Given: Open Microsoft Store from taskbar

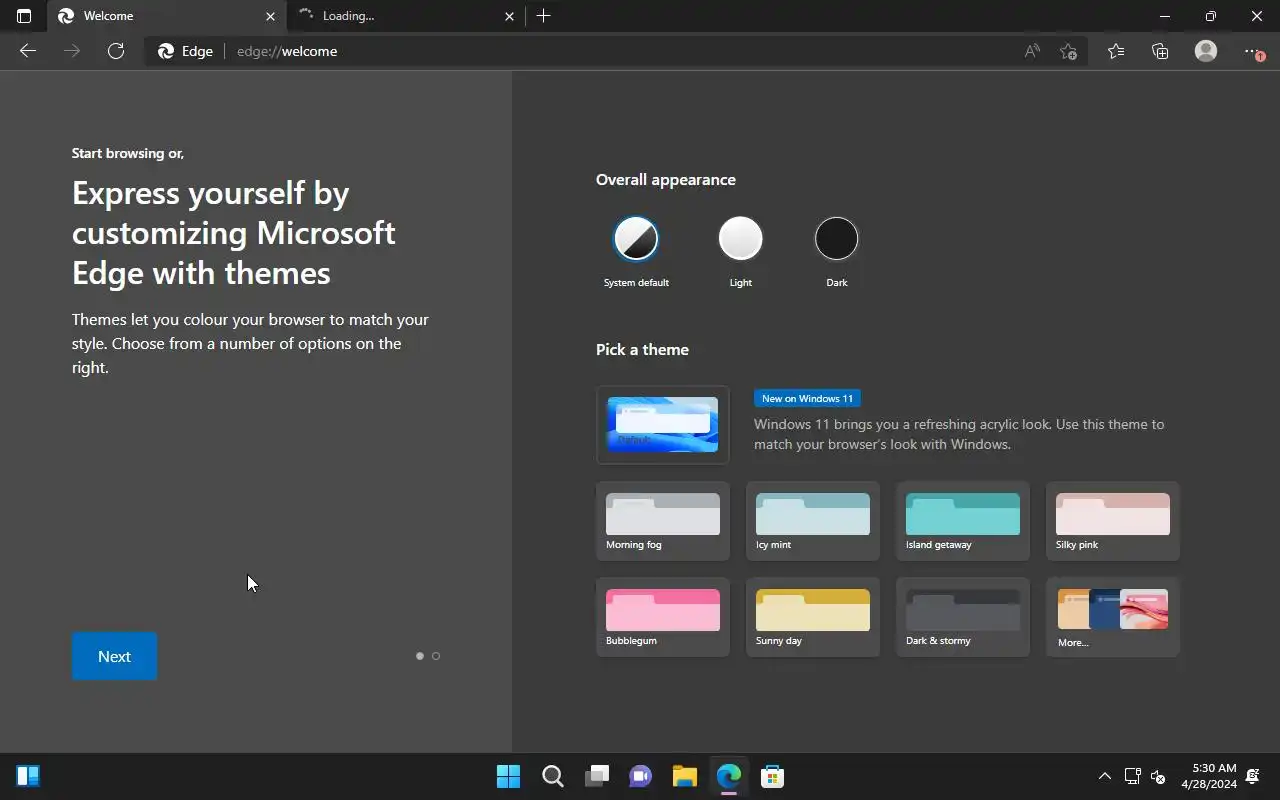Looking at the screenshot, I should pyautogui.click(x=773, y=776).
